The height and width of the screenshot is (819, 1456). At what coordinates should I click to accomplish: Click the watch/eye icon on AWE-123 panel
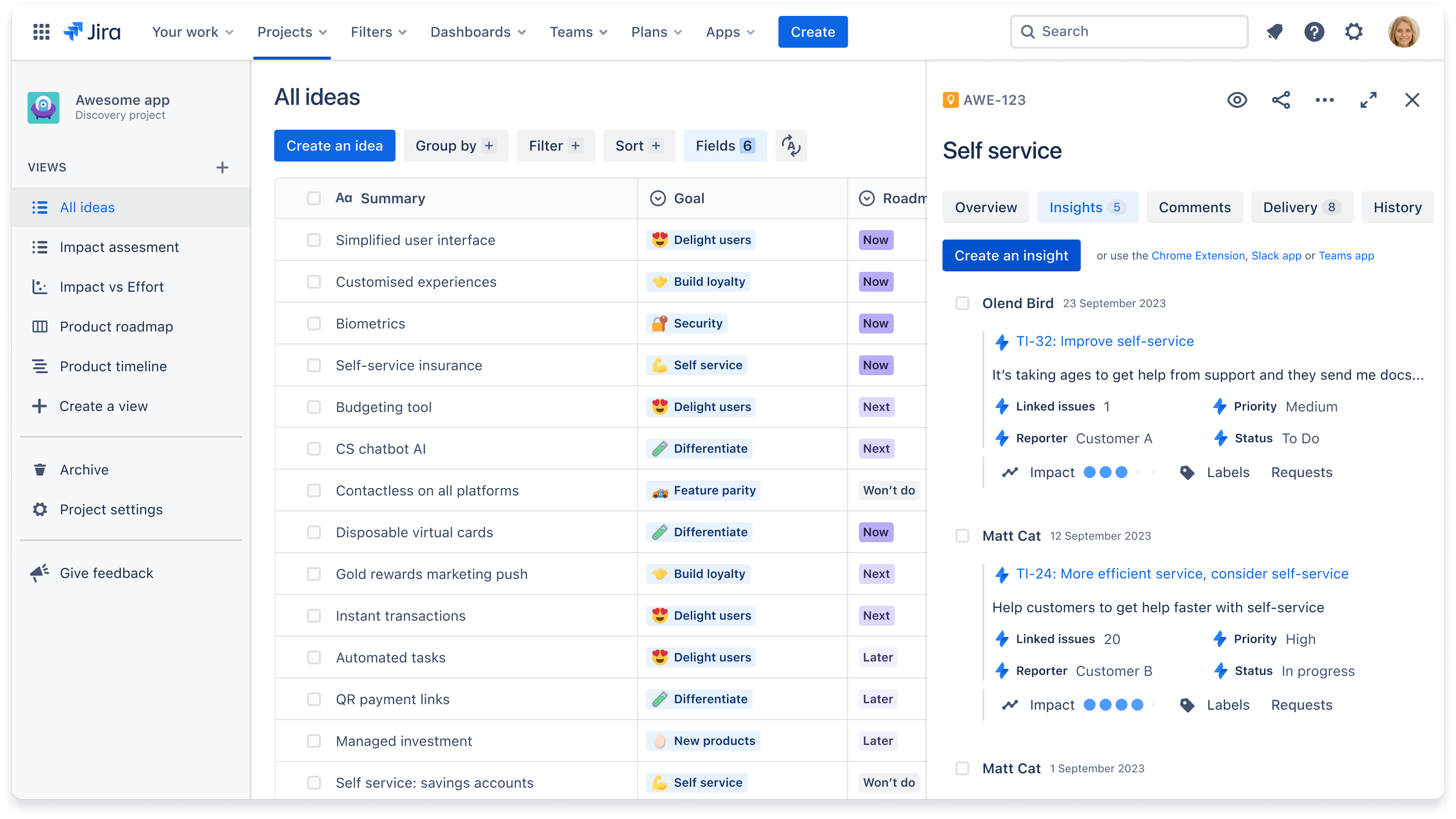tap(1237, 100)
